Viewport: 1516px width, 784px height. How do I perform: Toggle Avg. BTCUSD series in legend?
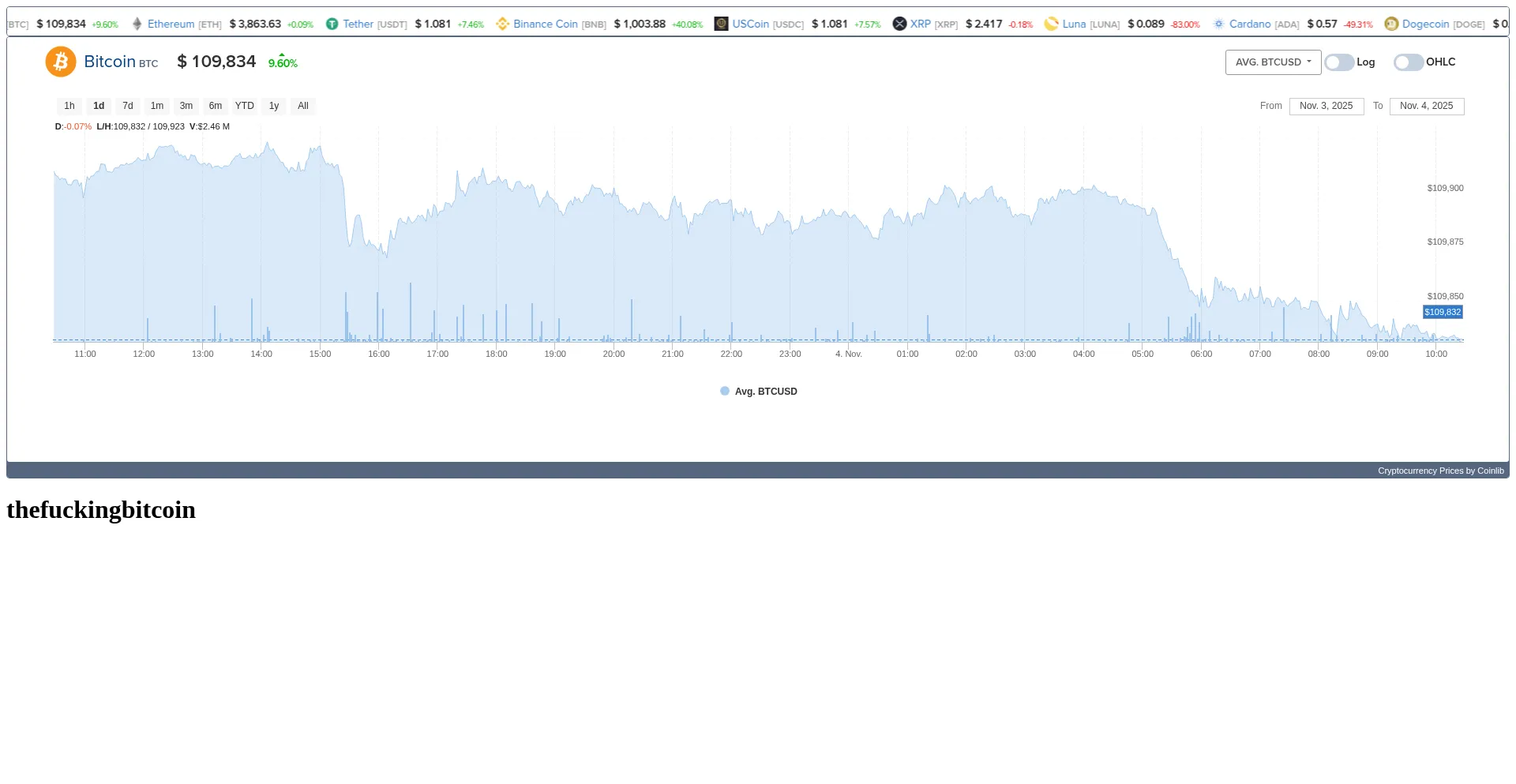point(759,392)
